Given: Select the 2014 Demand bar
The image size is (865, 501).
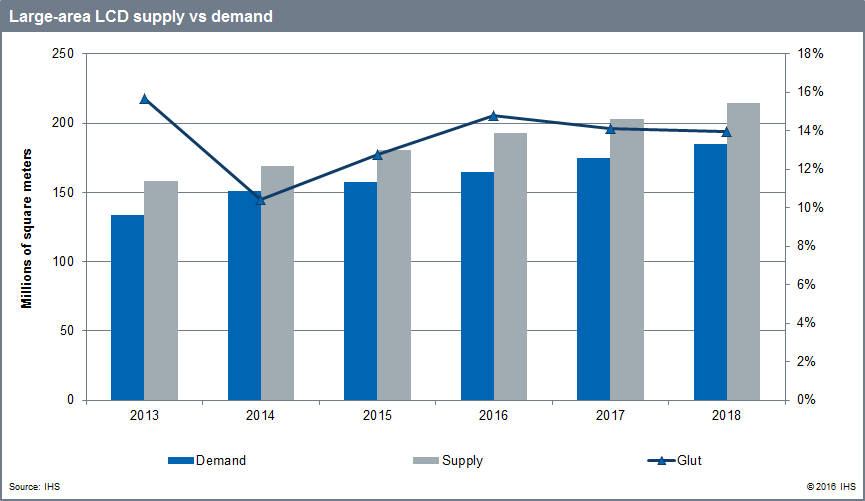Looking at the screenshot, I should 244,296.
